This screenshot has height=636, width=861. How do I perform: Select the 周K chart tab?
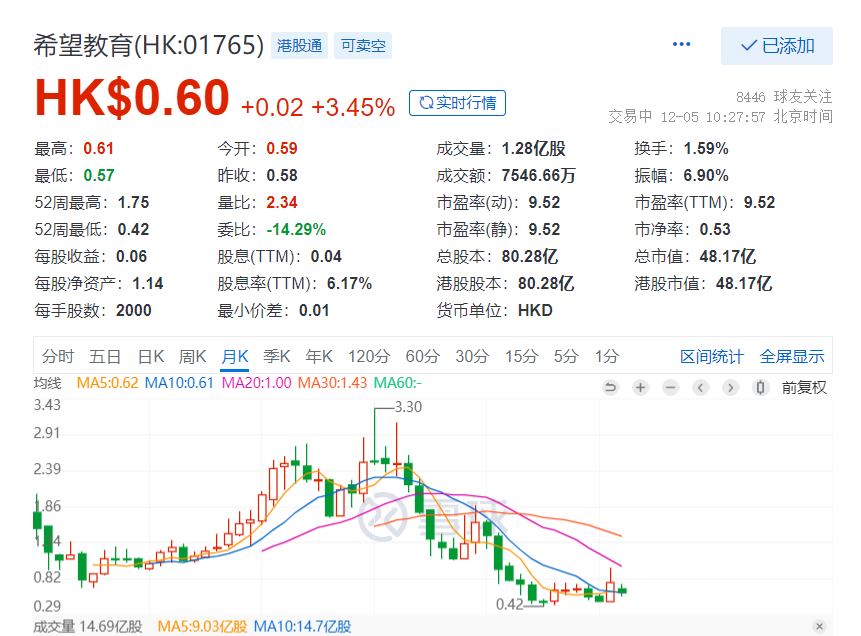coord(192,356)
